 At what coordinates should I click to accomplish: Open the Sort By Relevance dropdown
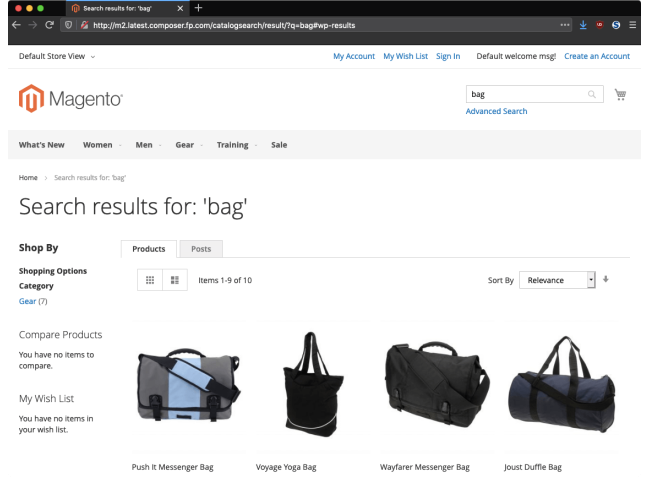pos(557,280)
